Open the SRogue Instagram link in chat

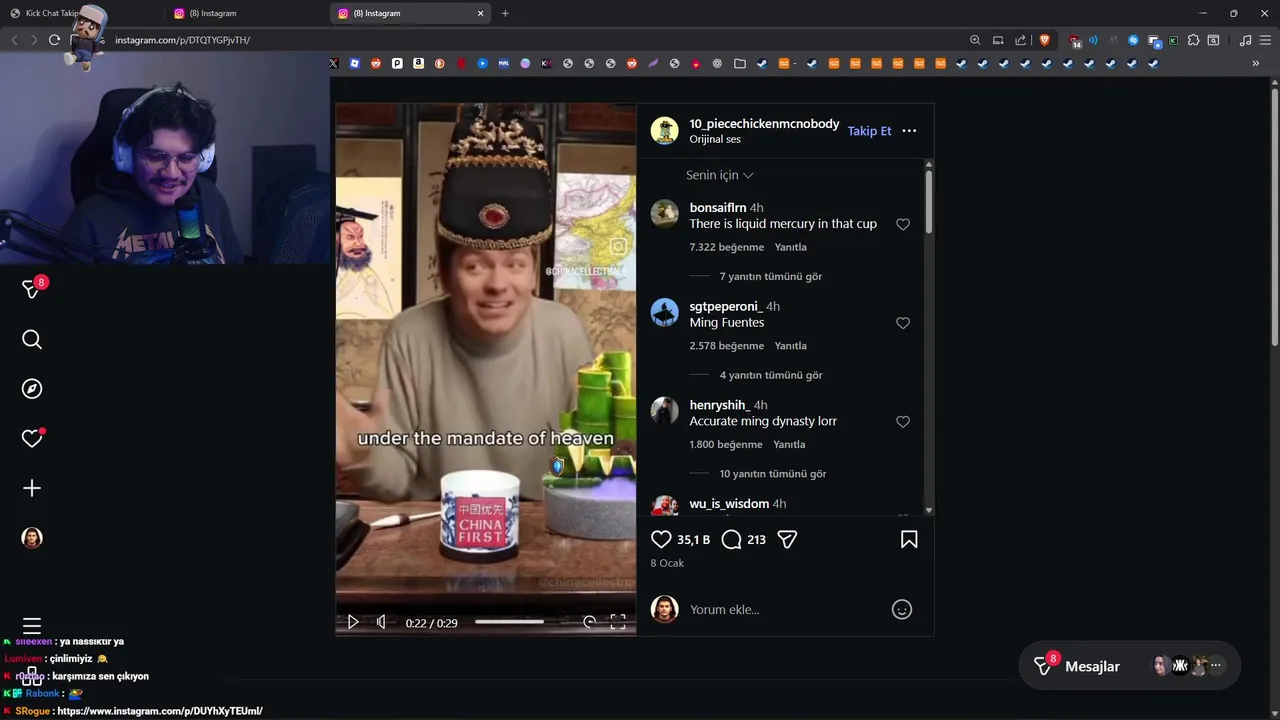point(160,711)
